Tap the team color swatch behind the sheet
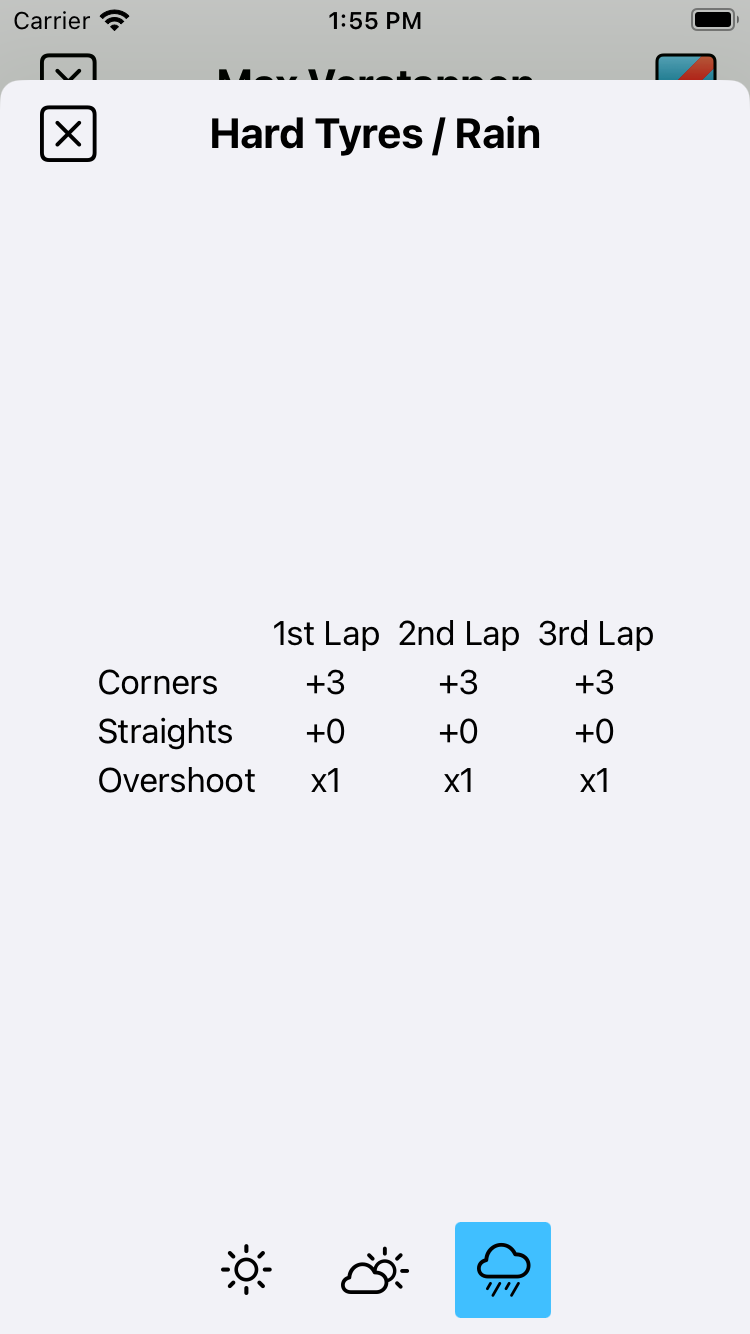Image resolution: width=750 pixels, height=1334 pixels. (686, 68)
